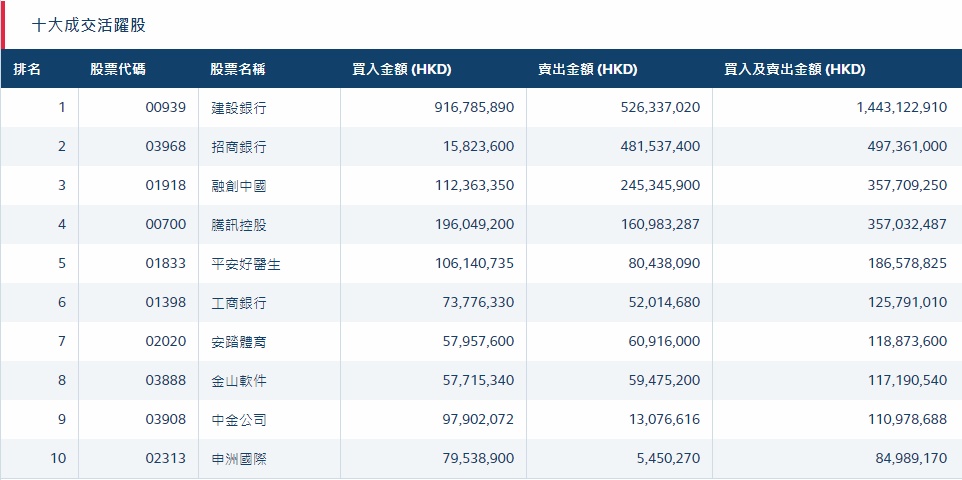The width and height of the screenshot is (962, 480).
Task: Click the 股票代碼 column header
Action: [117, 70]
